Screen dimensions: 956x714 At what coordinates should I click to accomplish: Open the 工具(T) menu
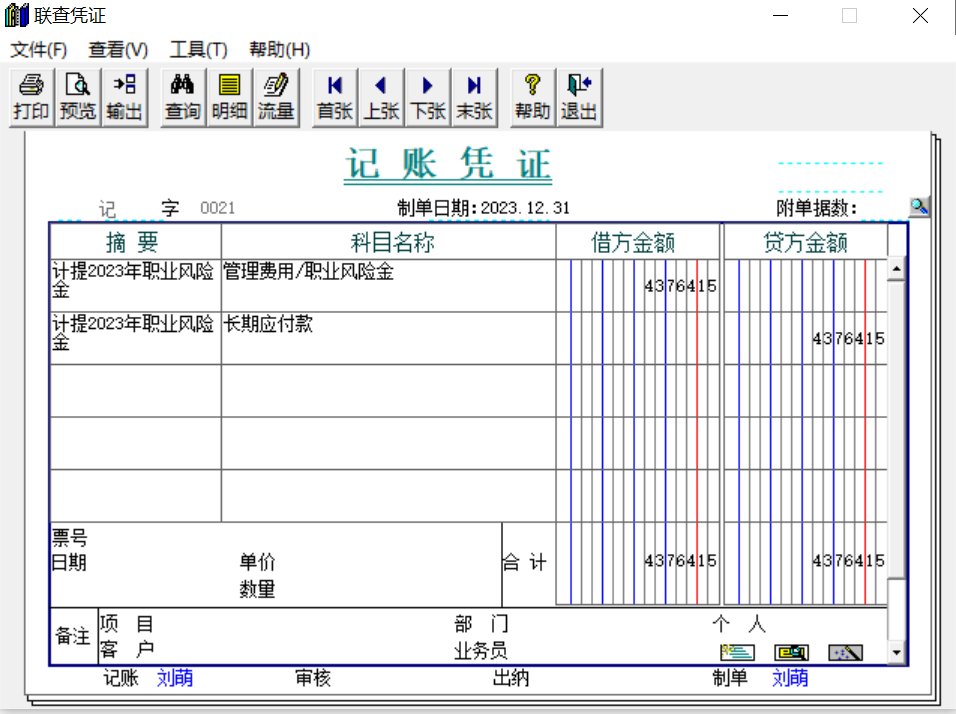(198, 49)
